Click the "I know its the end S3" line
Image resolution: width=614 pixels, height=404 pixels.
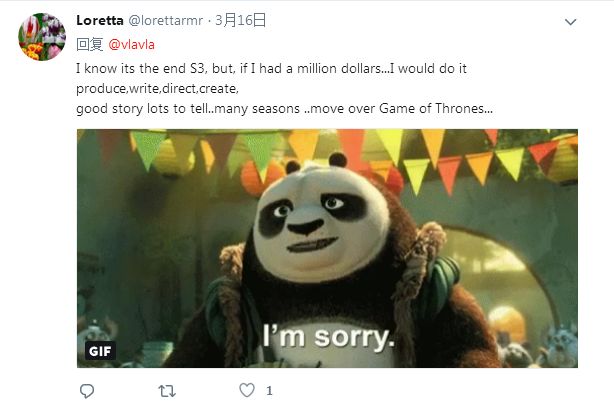(x=271, y=69)
